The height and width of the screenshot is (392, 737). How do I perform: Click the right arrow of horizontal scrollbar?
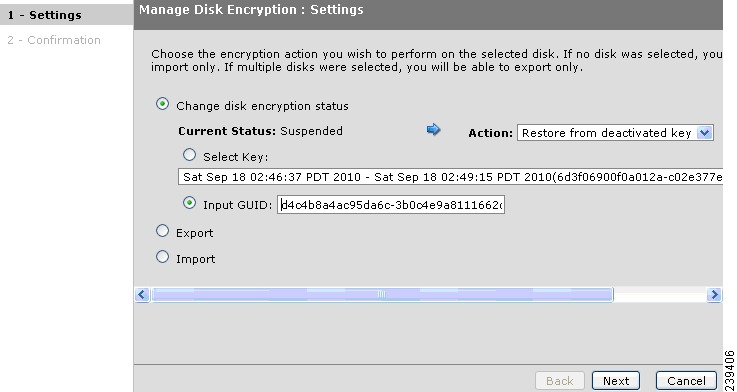(714, 295)
